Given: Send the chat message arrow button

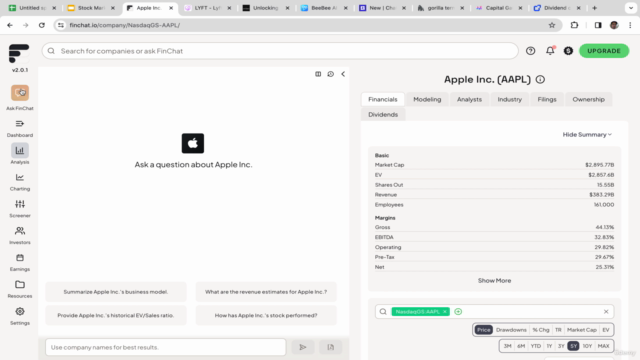Looking at the screenshot, I should 303,347.
